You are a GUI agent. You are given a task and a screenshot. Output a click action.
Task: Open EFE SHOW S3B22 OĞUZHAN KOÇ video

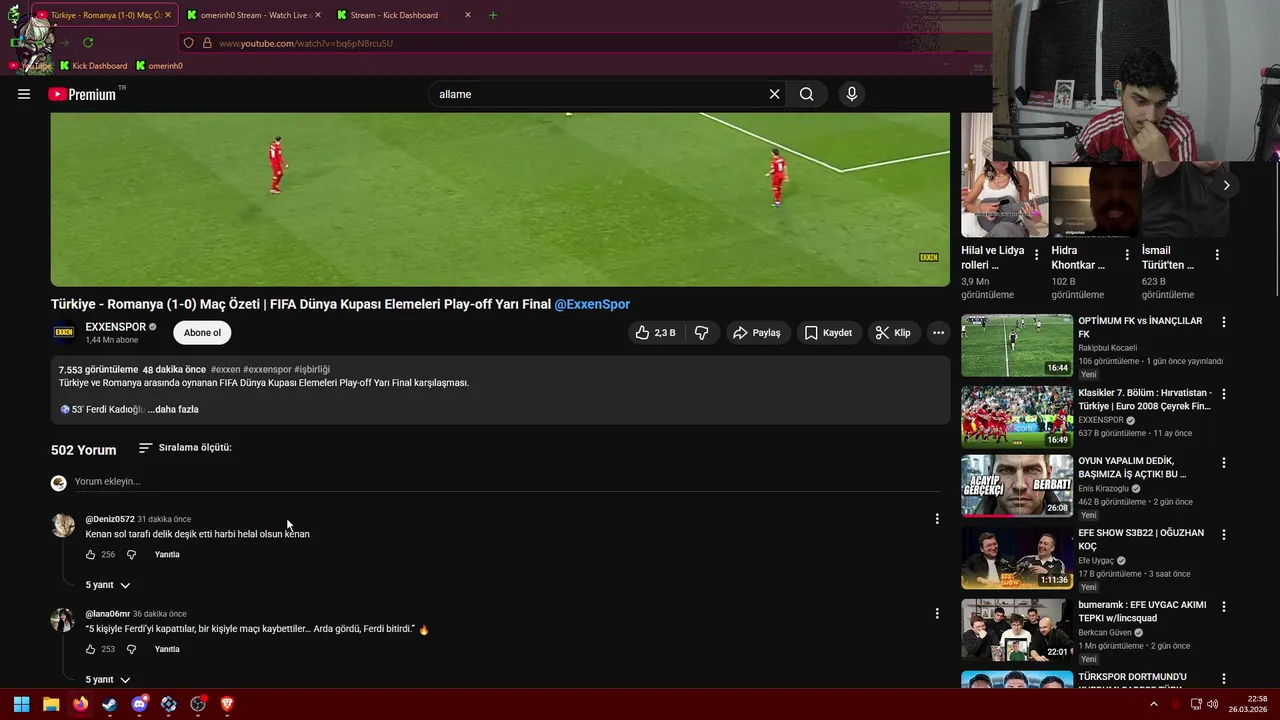click(x=1016, y=557)
